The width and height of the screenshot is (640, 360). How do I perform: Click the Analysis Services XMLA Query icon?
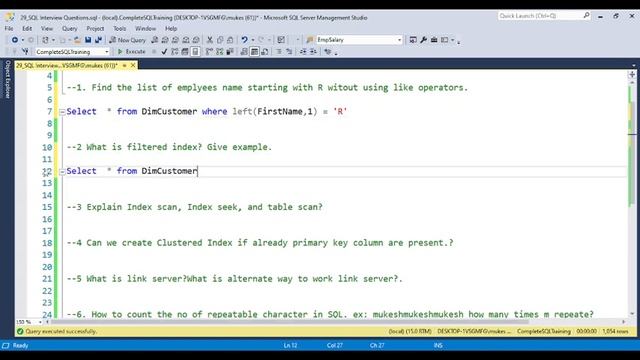click(x=186, y=40)
